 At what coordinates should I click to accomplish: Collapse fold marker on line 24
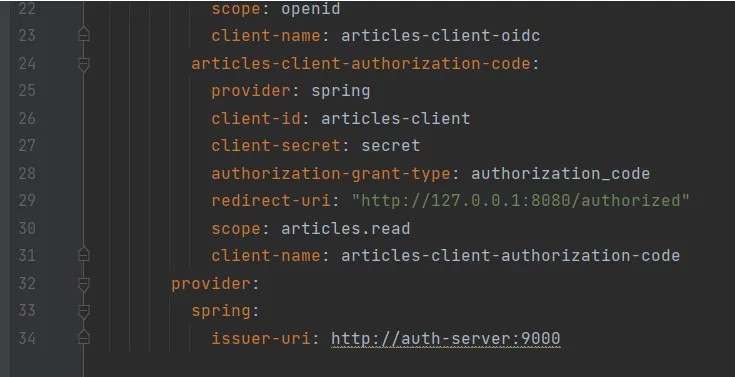pos(83,64)
